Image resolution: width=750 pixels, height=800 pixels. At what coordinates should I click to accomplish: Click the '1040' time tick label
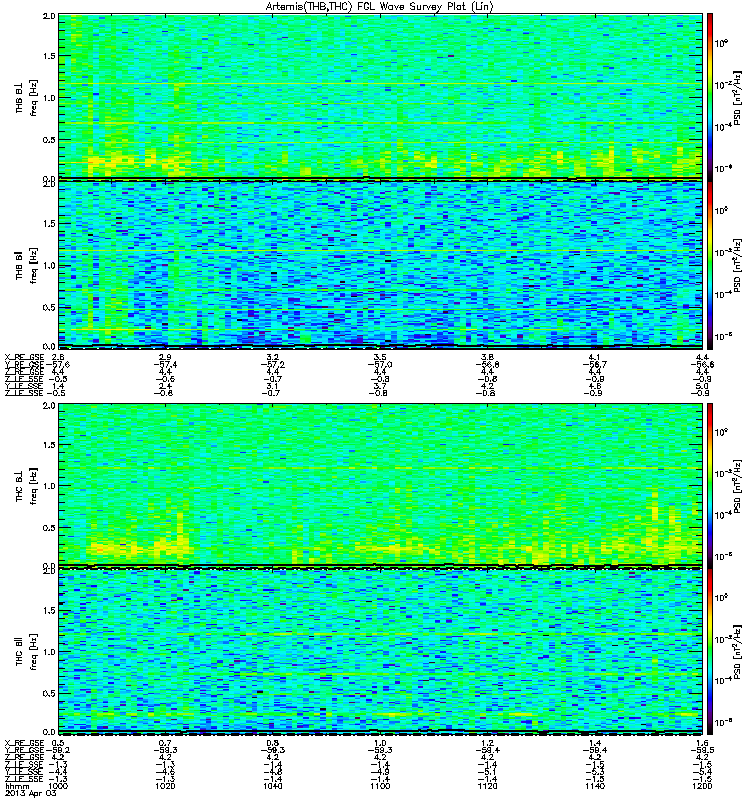point(273,786)
